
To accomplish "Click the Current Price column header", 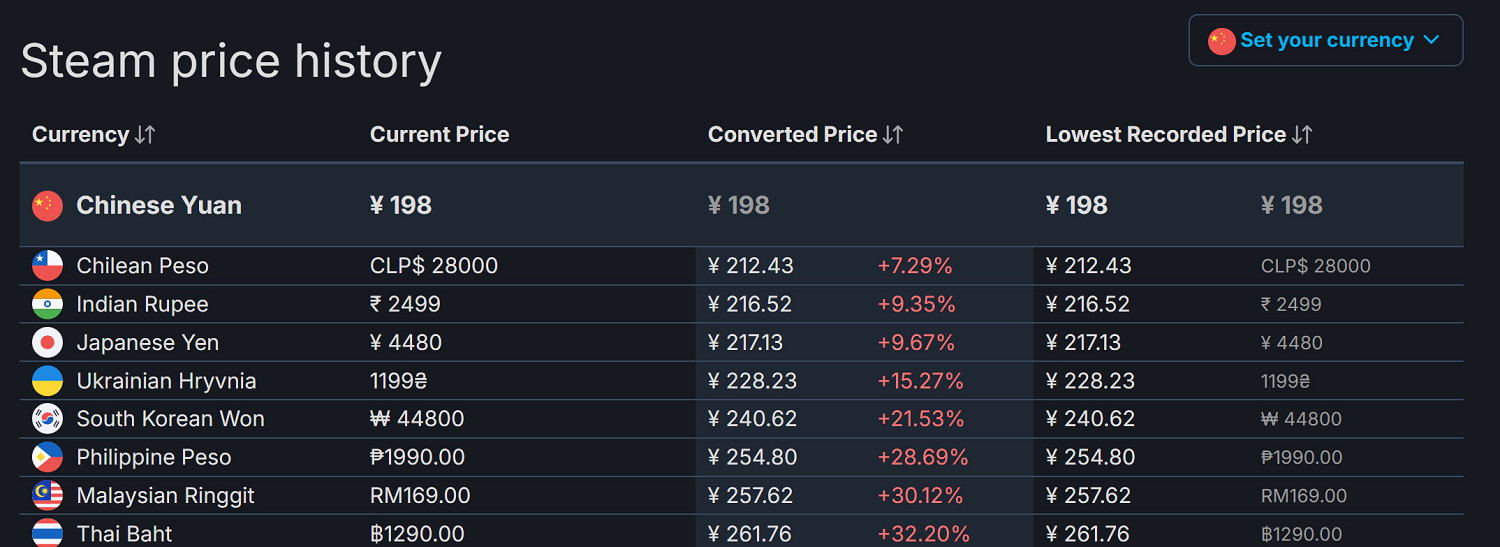I will pyautogui.click(x=439, y=135).
